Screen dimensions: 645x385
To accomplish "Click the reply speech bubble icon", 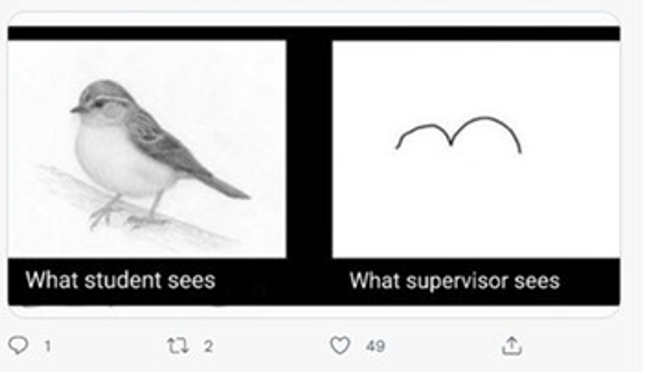I will click(x=18, y=345).
